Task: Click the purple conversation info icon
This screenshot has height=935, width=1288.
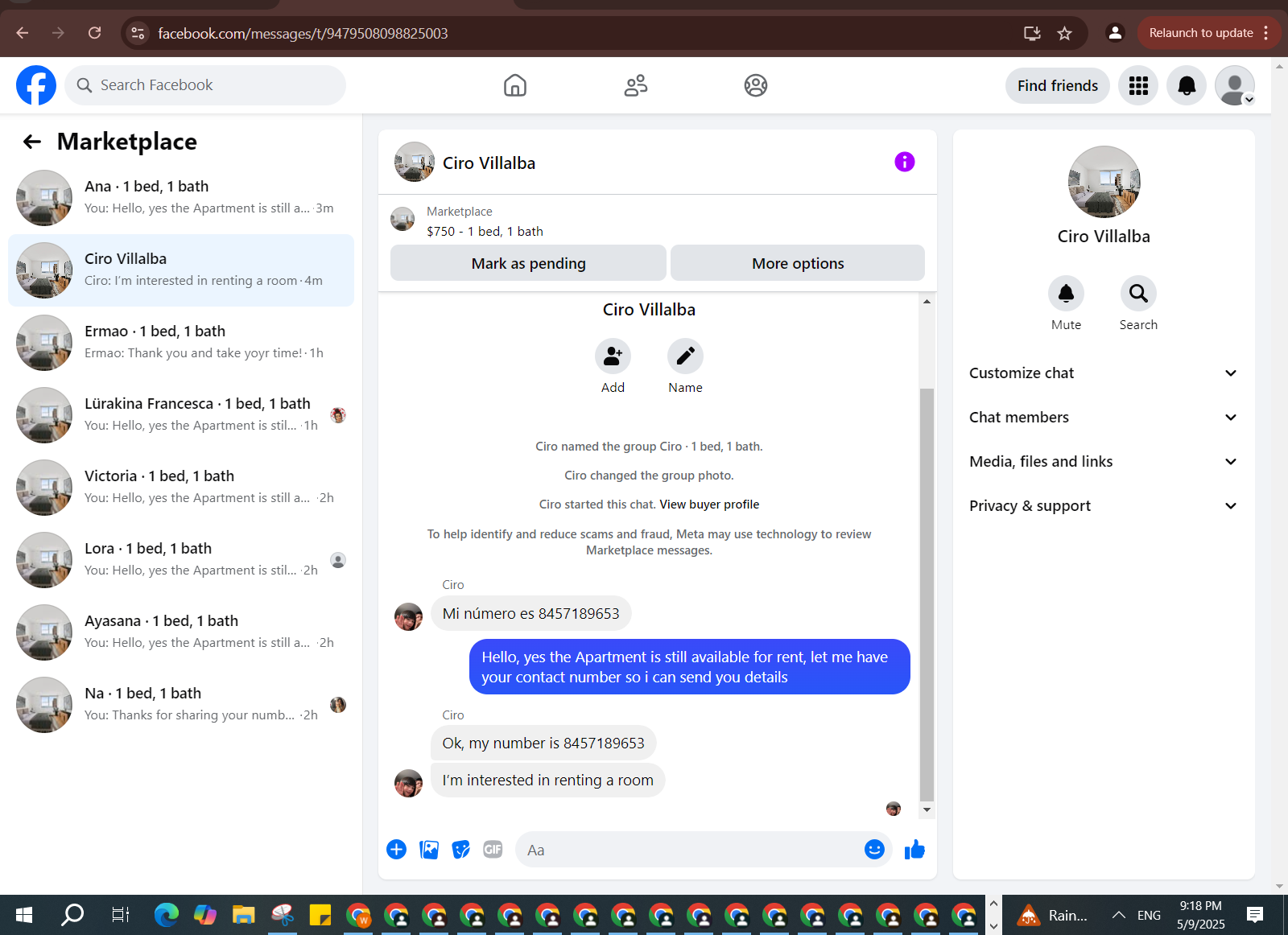Action: click(x=905, y=162)
